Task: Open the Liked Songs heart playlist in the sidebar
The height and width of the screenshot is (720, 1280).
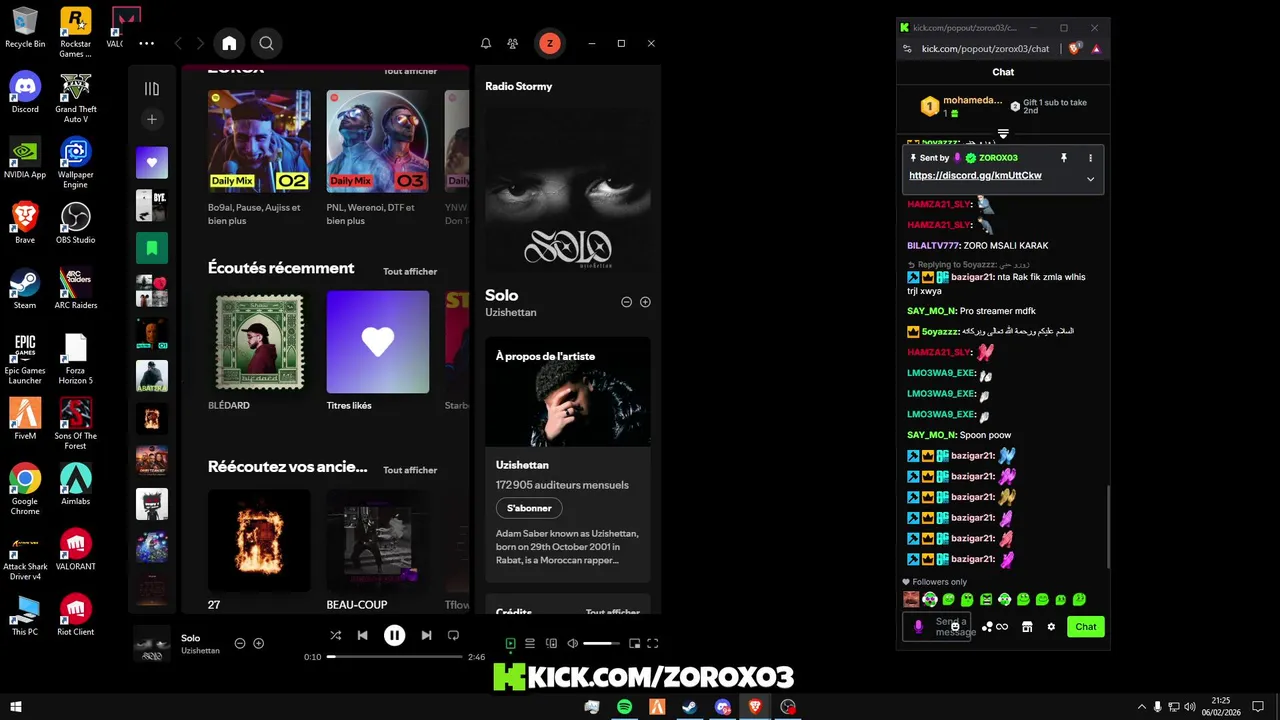Action: (x=152, y=162)
